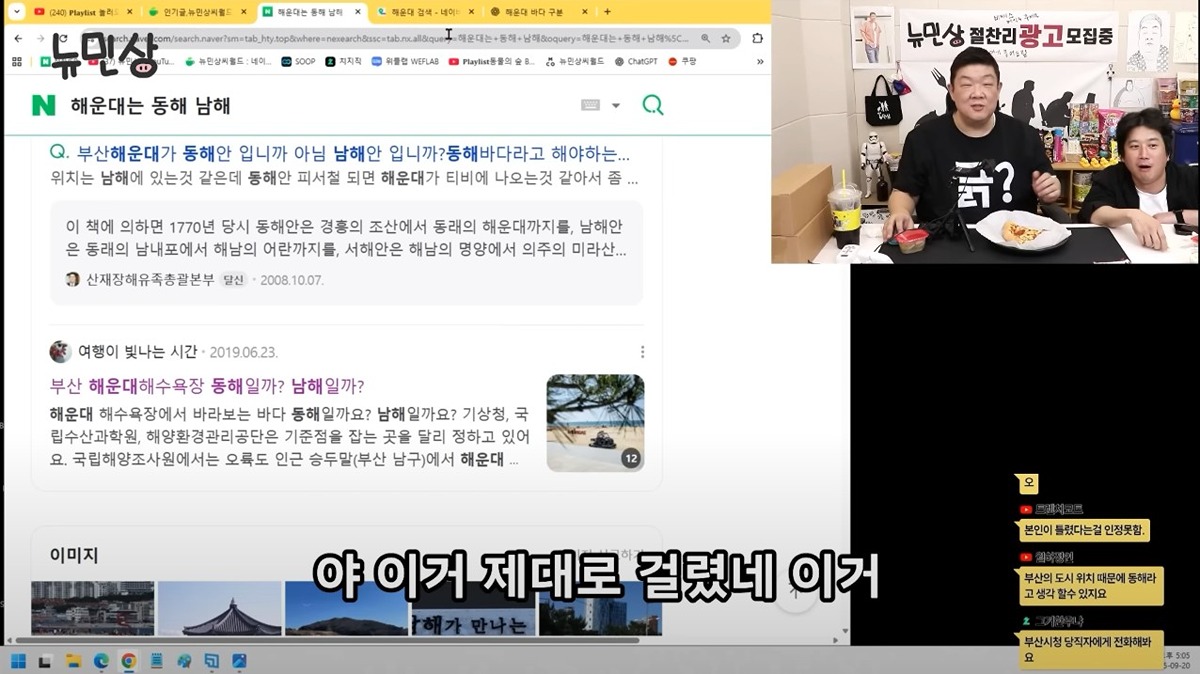Show more bookmarks via the overflow chevron

point(759,61)
